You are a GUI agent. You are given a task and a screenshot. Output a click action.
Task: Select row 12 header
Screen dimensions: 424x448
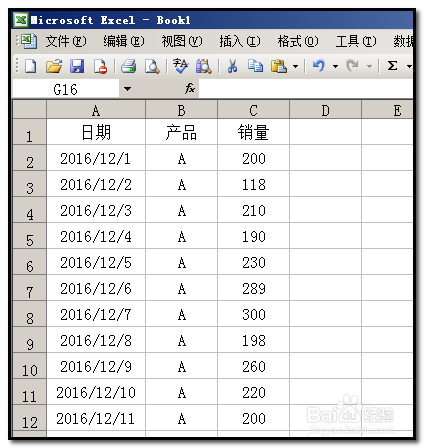tap(29, 418)
